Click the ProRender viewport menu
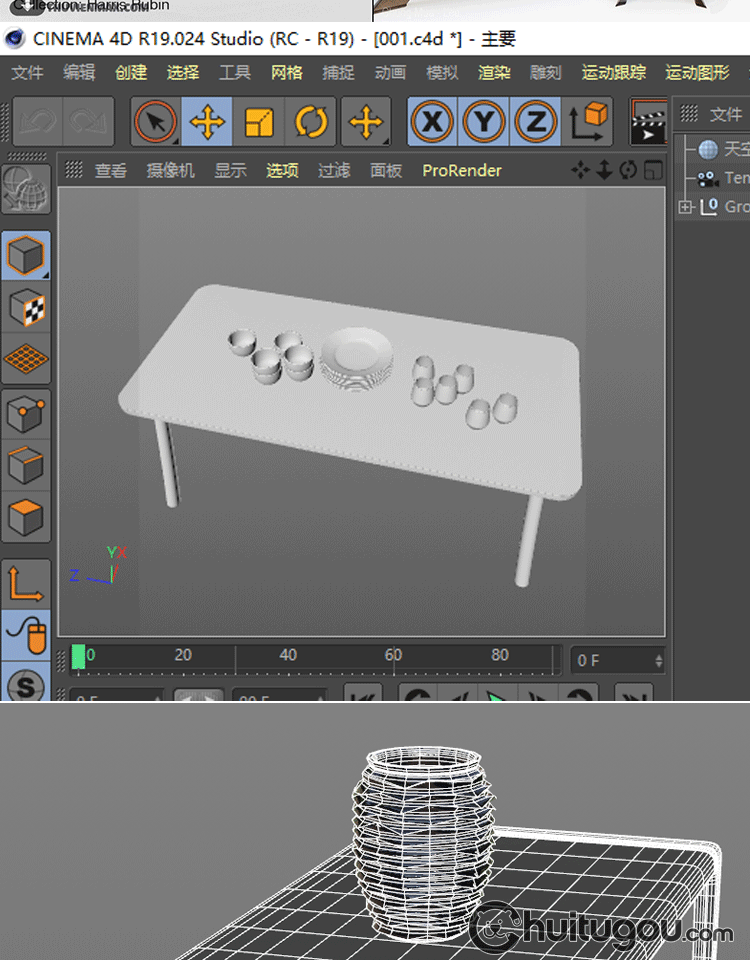750x960 pixels. click(462, 171)
